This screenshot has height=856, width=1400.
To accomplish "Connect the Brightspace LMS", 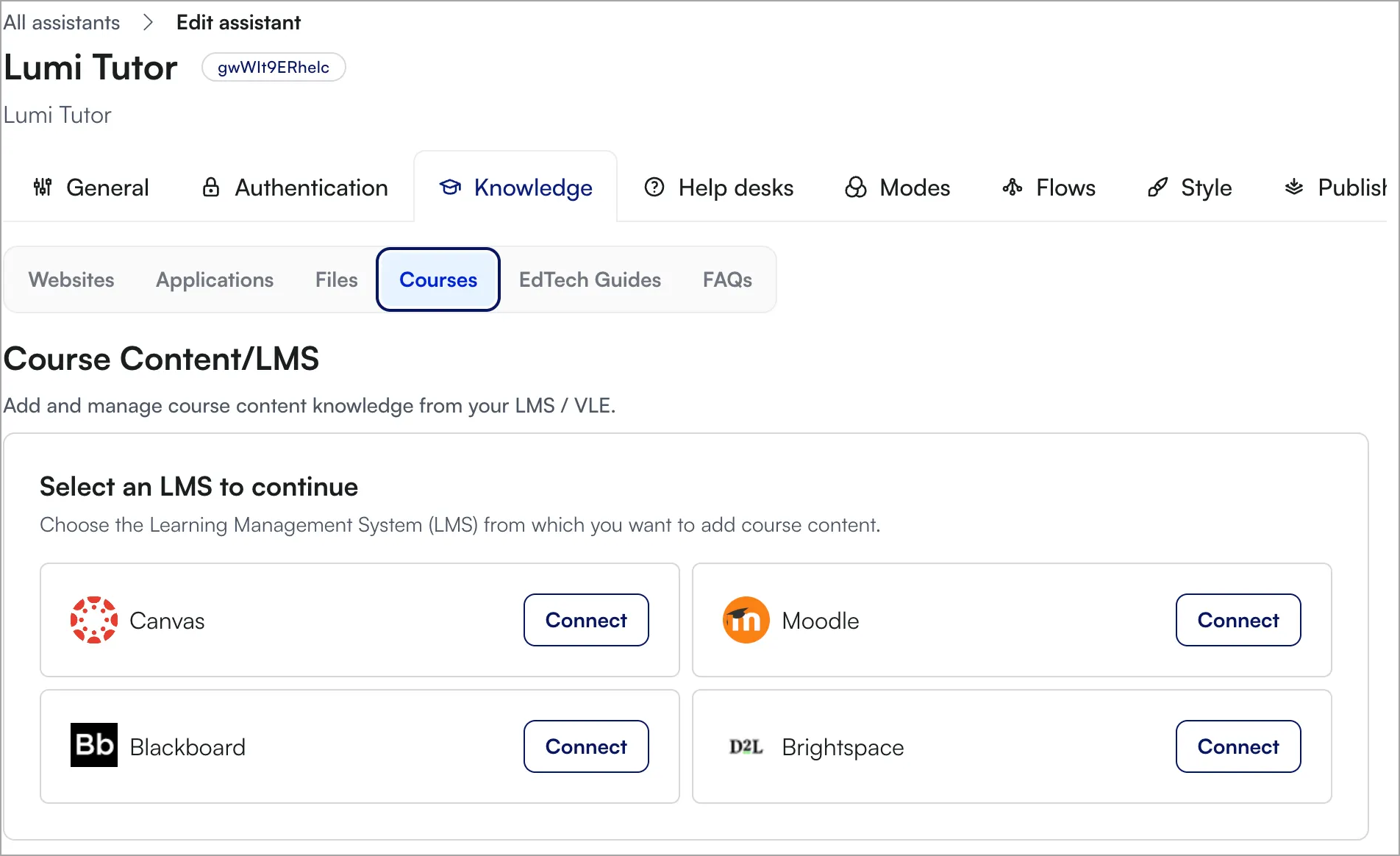I will (1238, 746).
